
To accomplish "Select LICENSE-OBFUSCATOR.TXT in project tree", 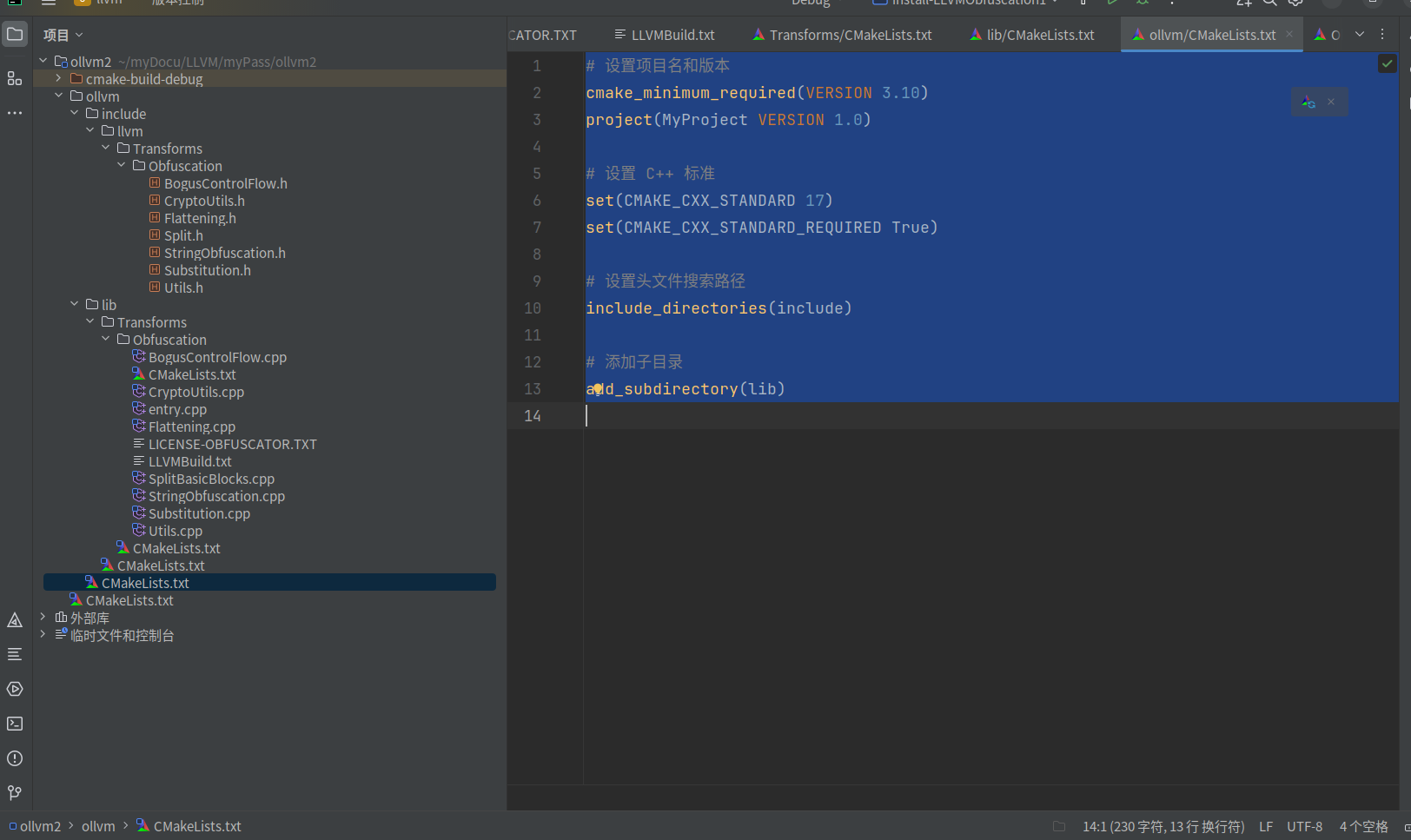I will tap(225, 444).
